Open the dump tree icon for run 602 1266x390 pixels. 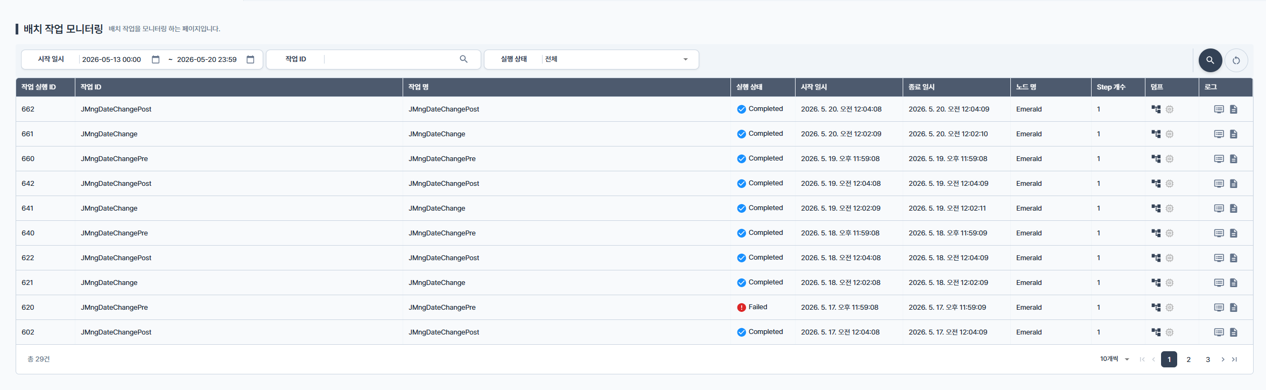(x=1156, y=332)
